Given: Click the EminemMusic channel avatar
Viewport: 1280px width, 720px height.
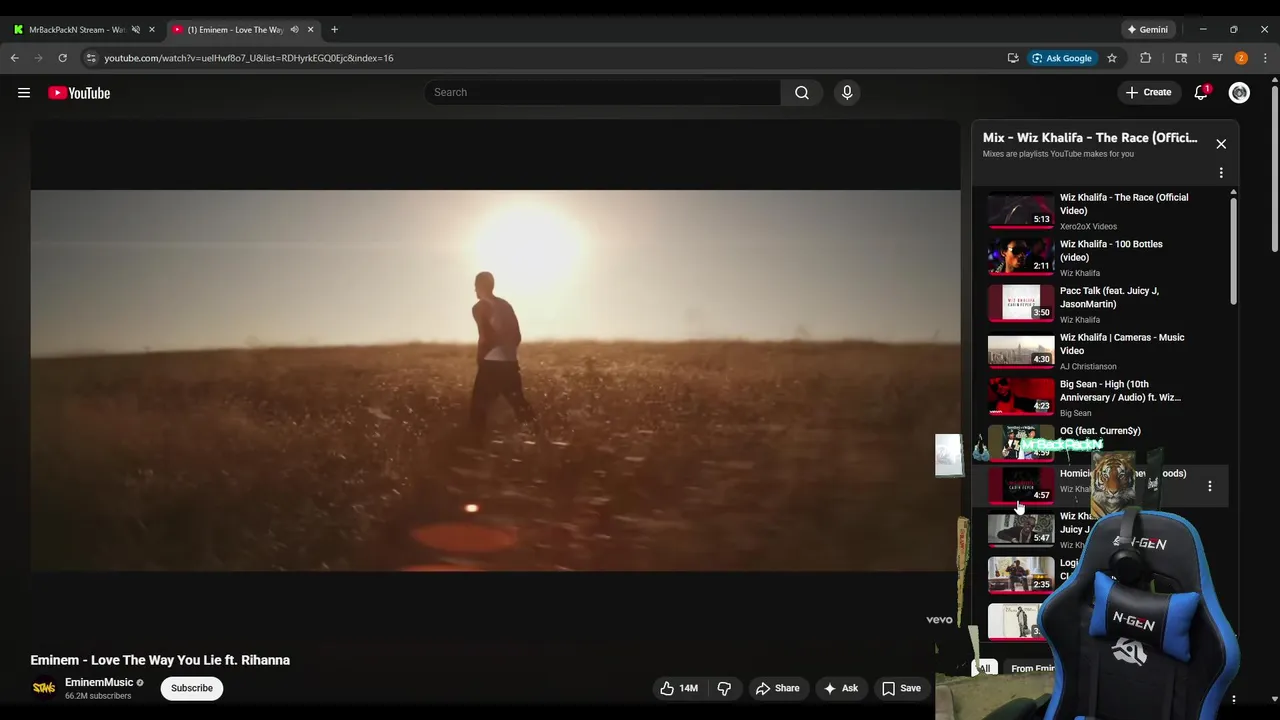Looking at the screenshot, I should pyautogui.click(x=44, y=688).
